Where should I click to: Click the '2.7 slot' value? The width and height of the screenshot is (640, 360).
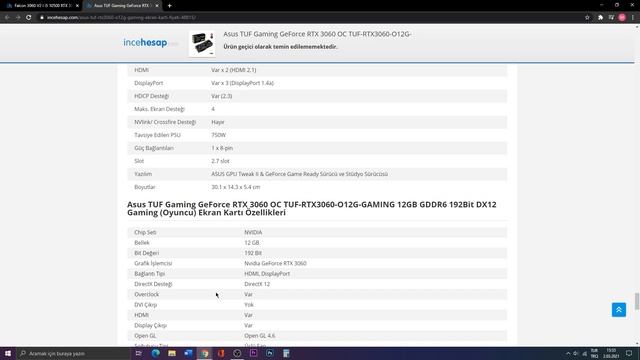point(220,161)
